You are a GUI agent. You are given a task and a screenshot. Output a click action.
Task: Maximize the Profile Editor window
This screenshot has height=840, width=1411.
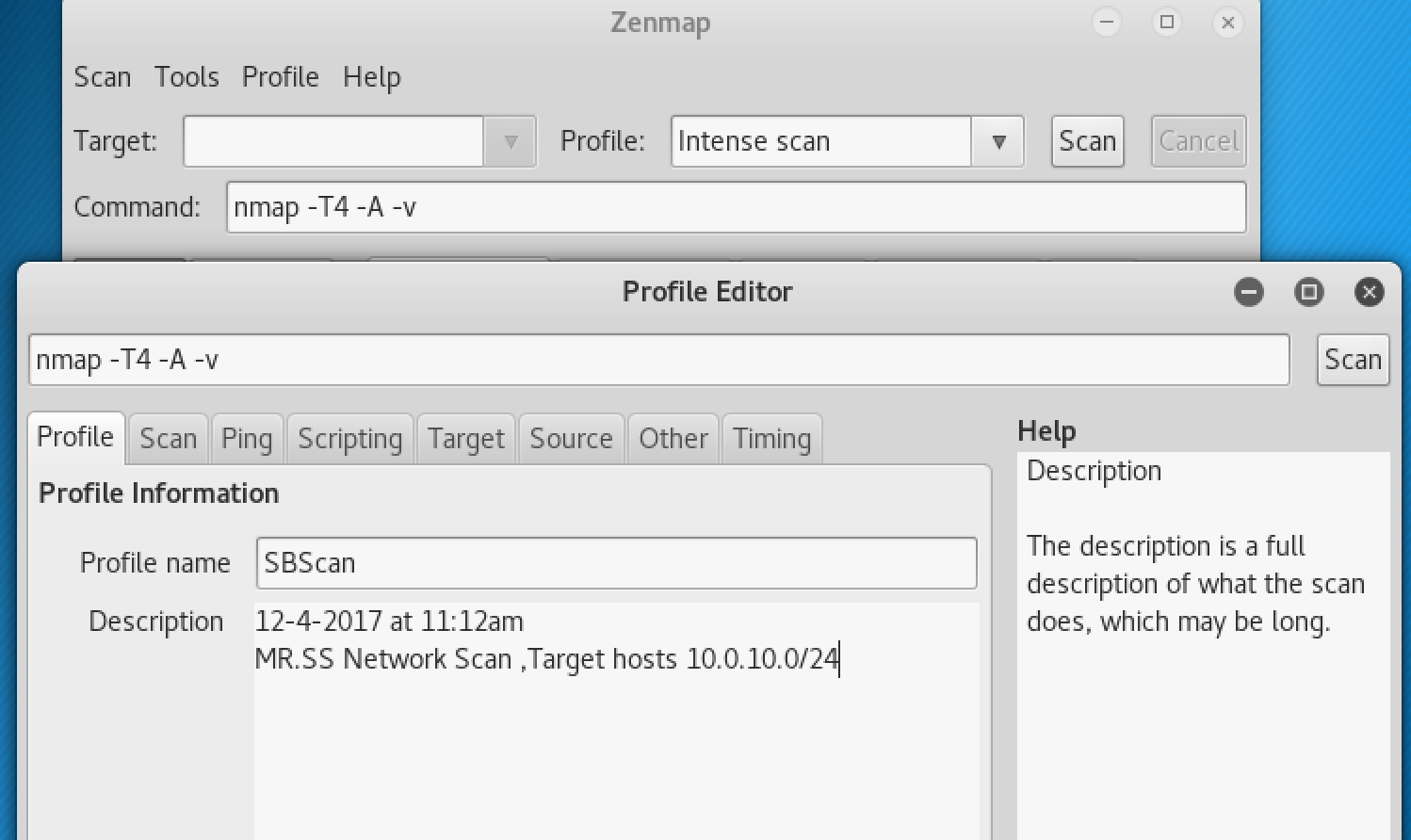tap(1308, 292)
